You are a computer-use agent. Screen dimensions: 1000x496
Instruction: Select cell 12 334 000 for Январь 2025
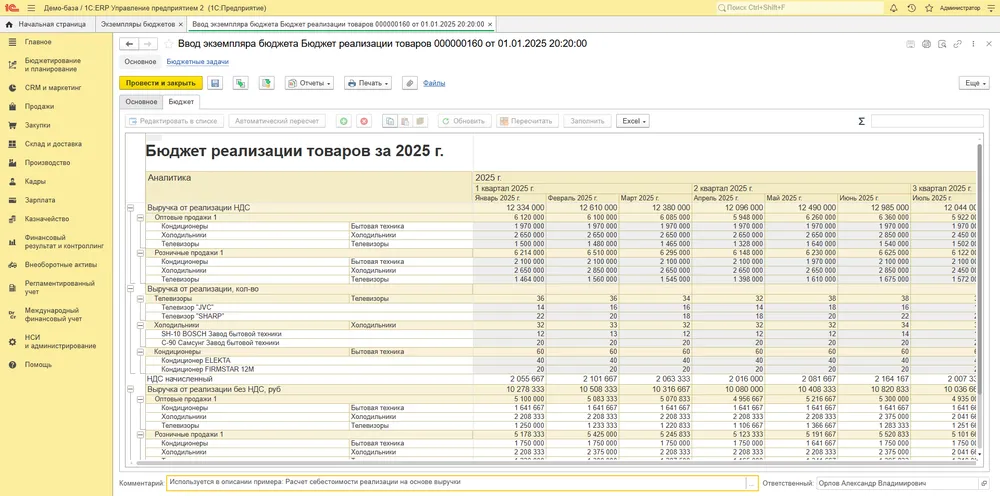509,208
